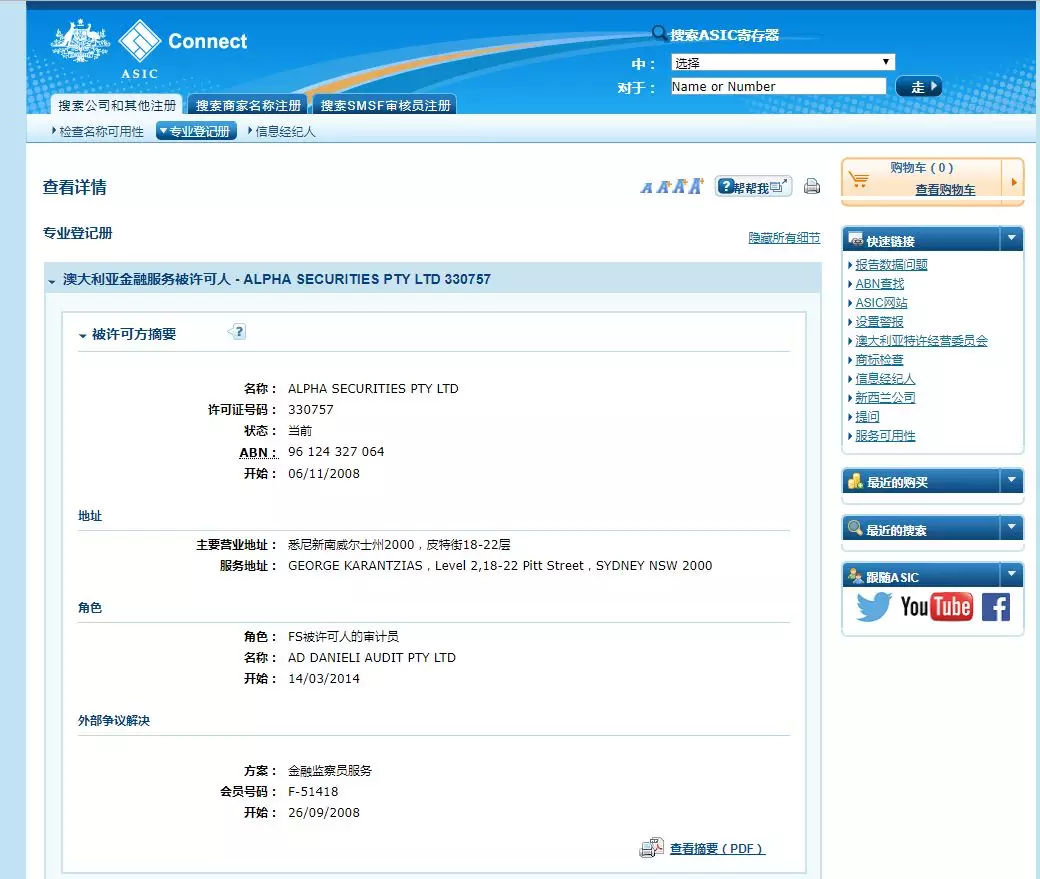Screen dimensions: 1040x879
Task: Collapse the 快速链接 panel
Action: (x=1012, y=239)
